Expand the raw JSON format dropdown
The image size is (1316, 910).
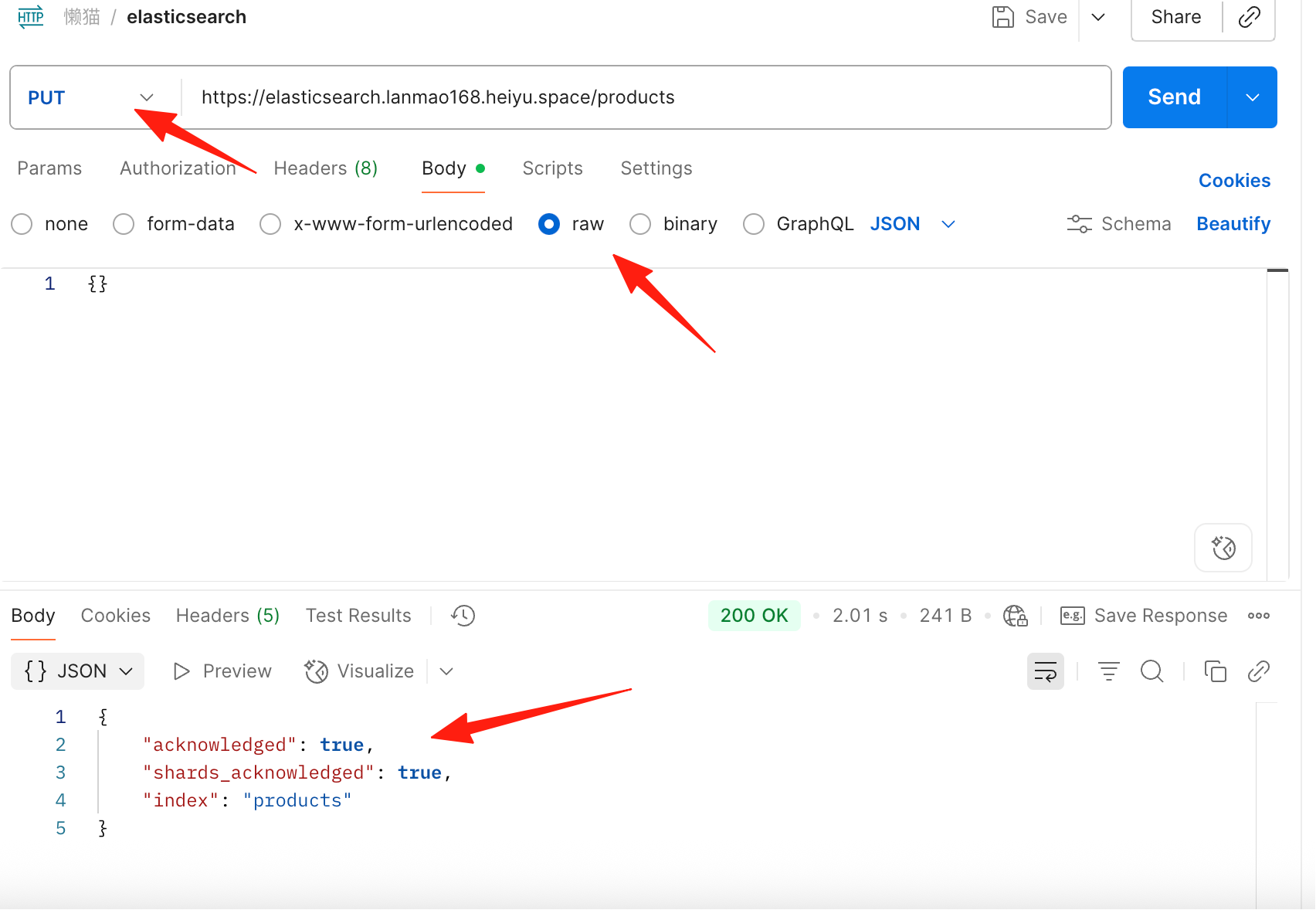[948, 224]
